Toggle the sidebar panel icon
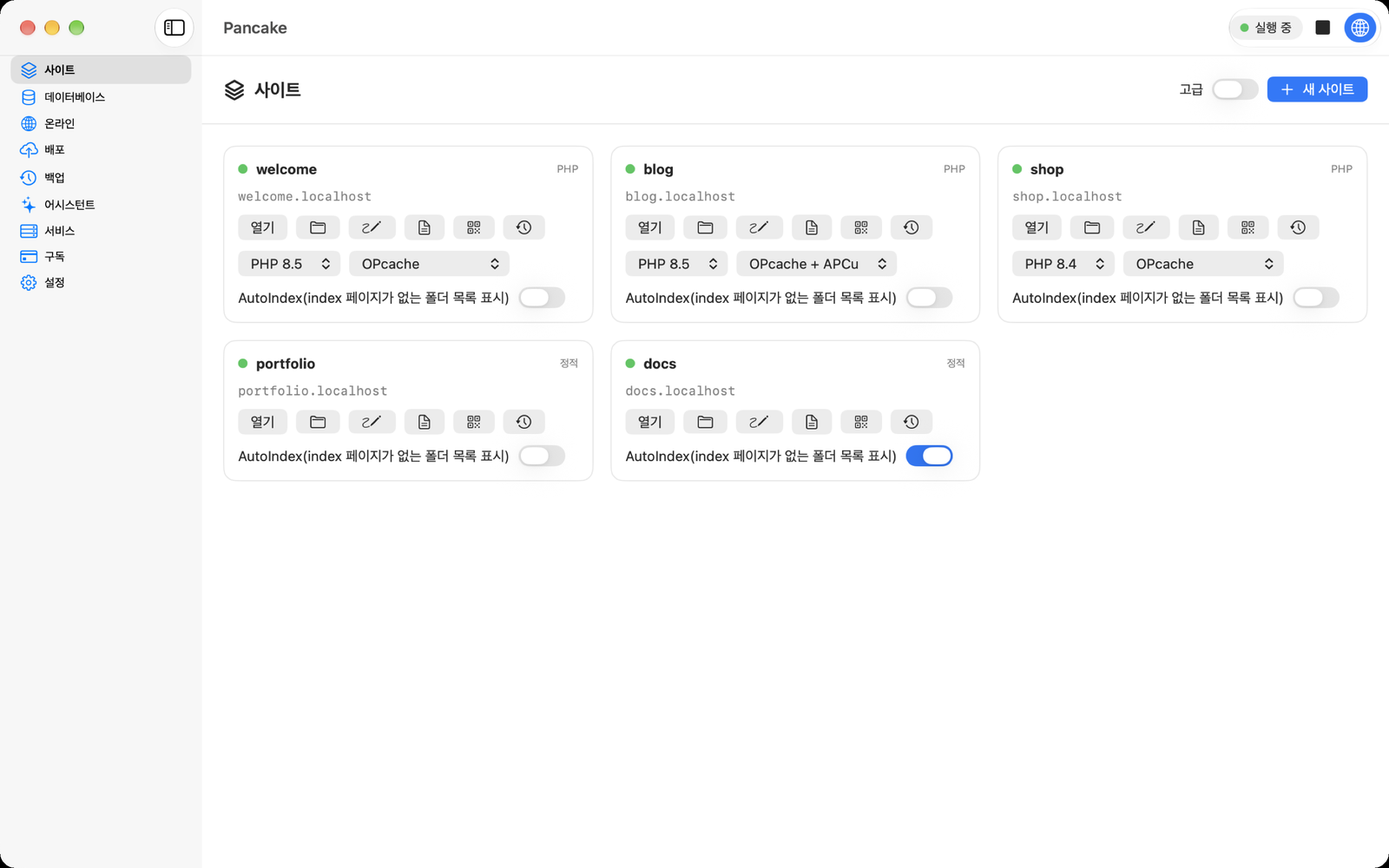The width and height of the screenshot is (1389, 868). [x=174, y=28]
